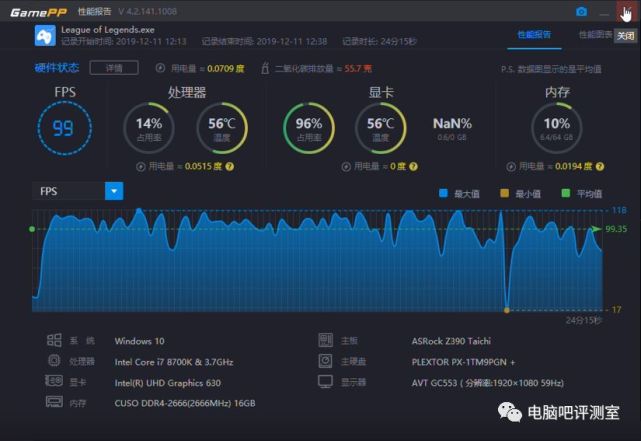Click the processor power help question icon
The height and width of the screenshot is (441, 641).
[x=230, y=166]
